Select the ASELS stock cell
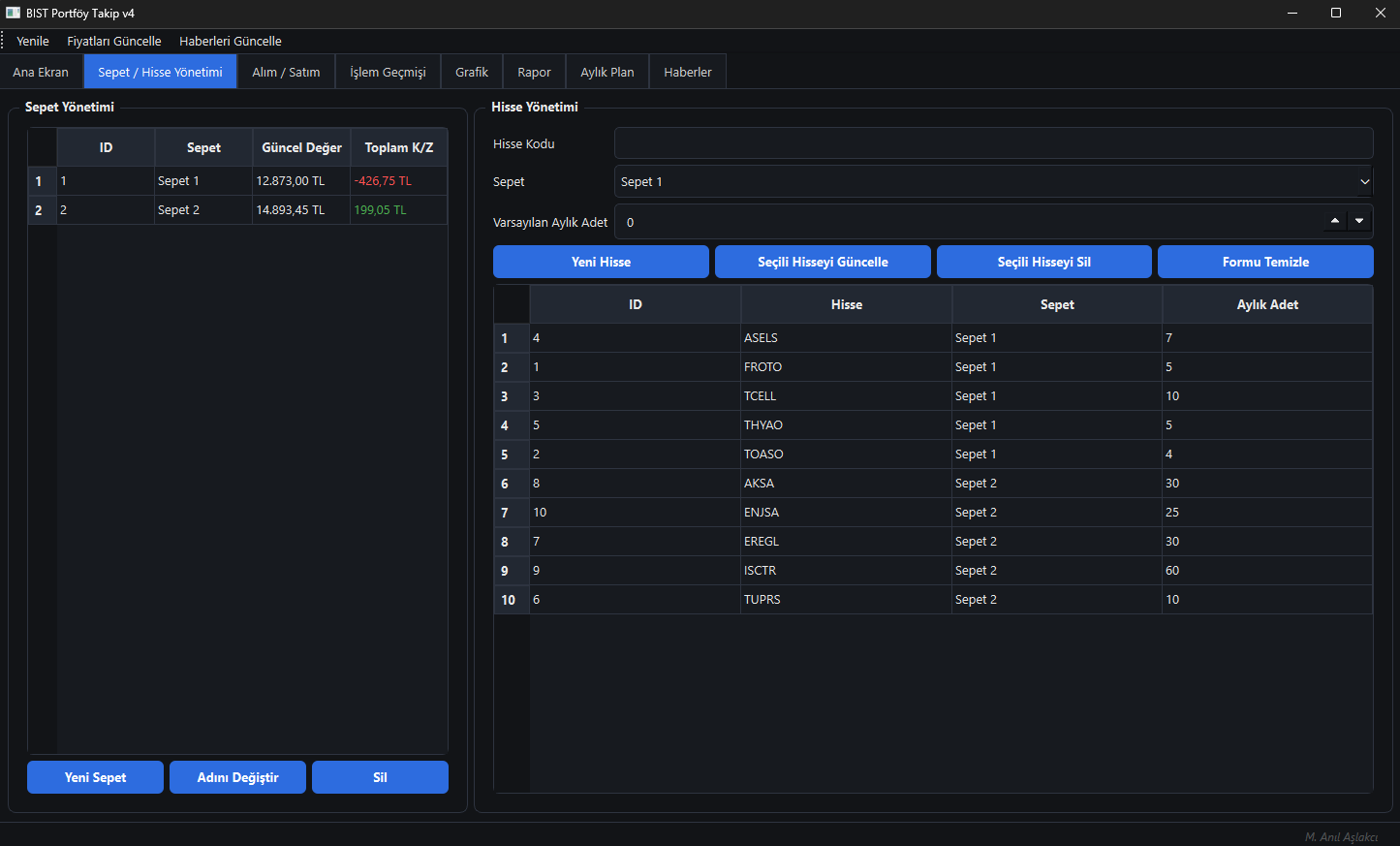1400x846 pixels. click(x=846, y=338)
